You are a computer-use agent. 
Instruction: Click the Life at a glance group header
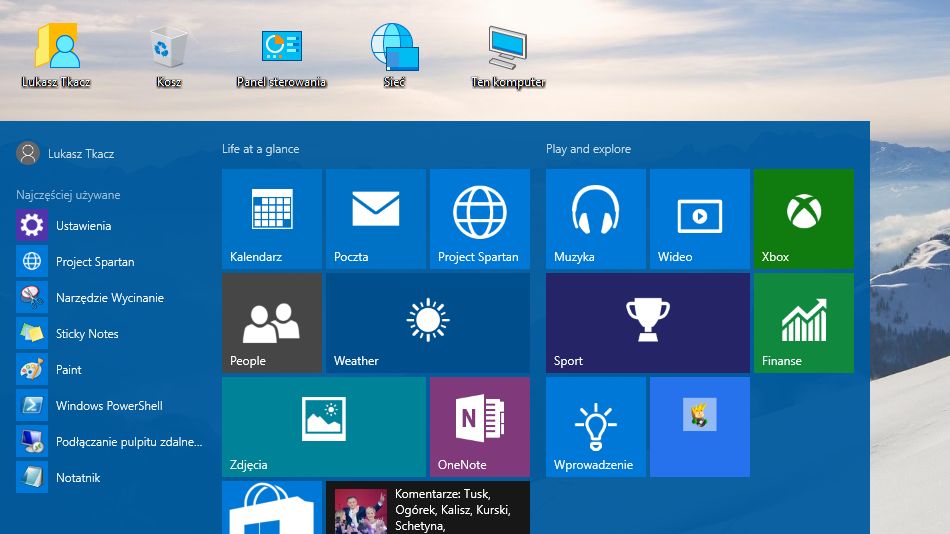point(261,149)
